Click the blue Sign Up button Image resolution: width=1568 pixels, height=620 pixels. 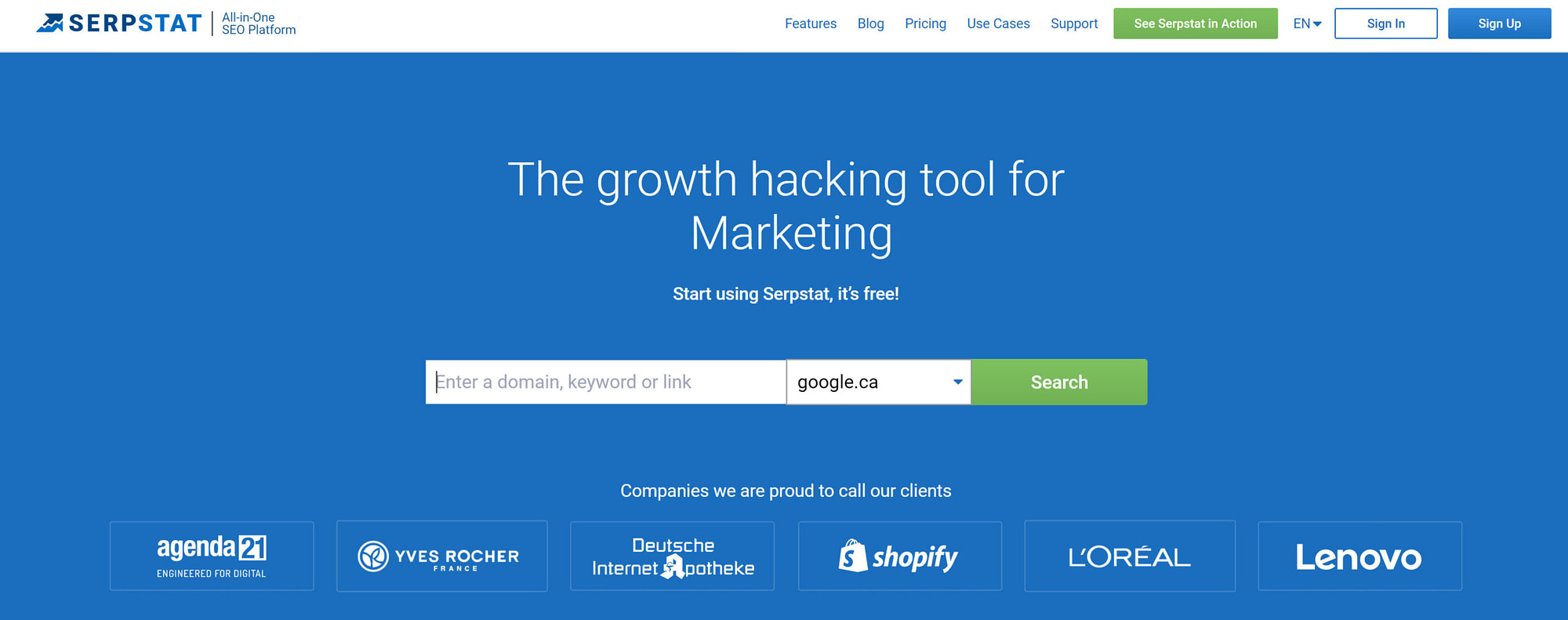point(1500,24)
